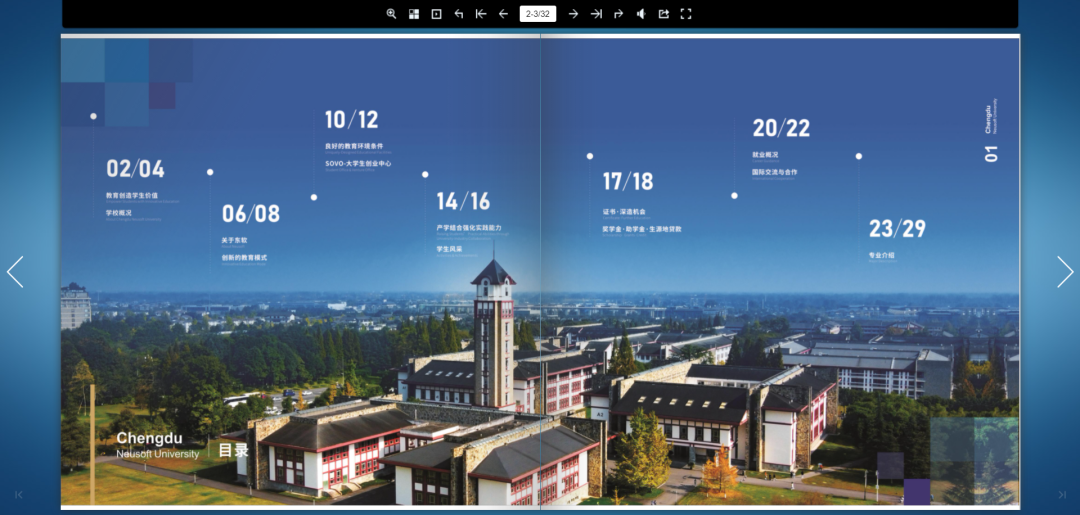1080x515 pixels.
Task: Jump to the first page
Action: tap(481, 14)
